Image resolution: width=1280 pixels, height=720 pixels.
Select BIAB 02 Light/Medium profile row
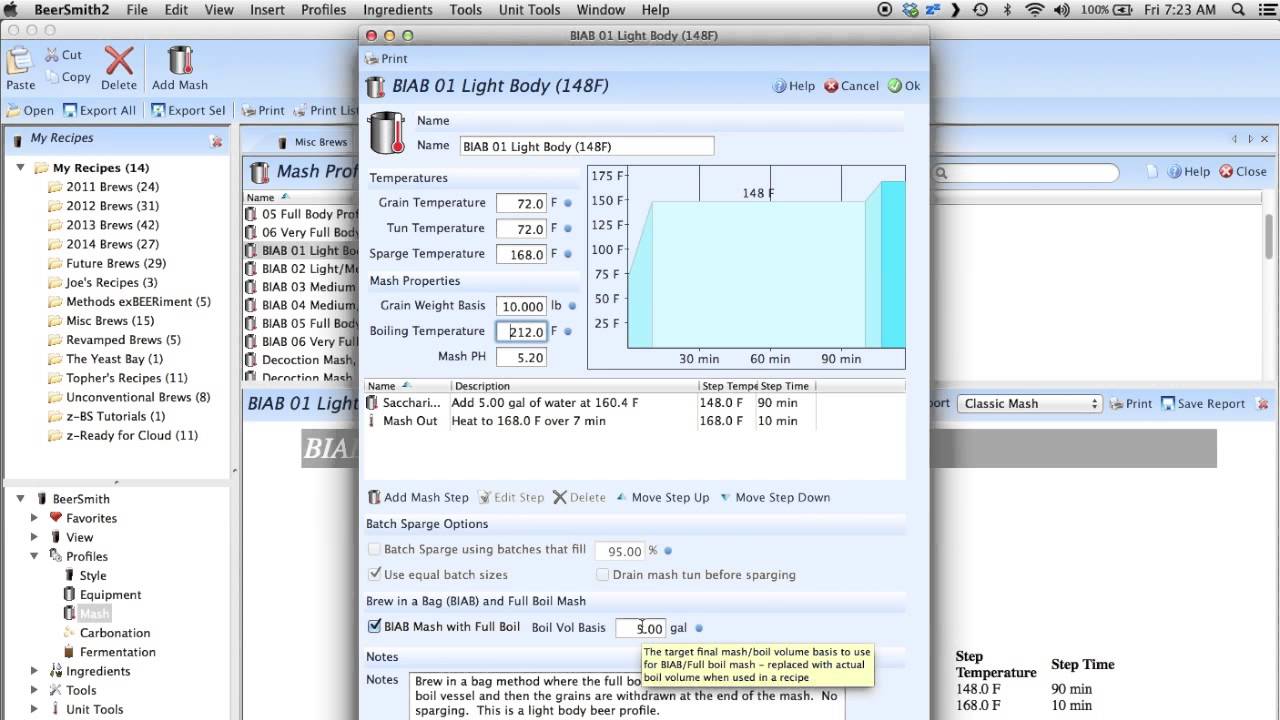coord(300,269)
